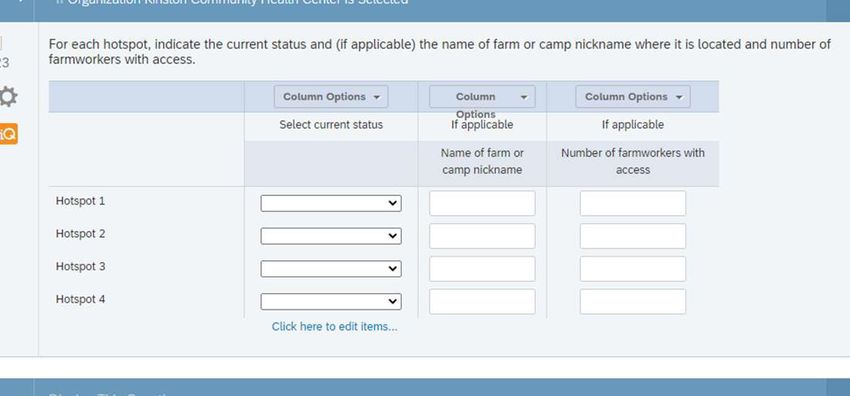Open the Hotspot 1 status dropdown
This screenshot has width=850, height=396.
tap(331, 203)
